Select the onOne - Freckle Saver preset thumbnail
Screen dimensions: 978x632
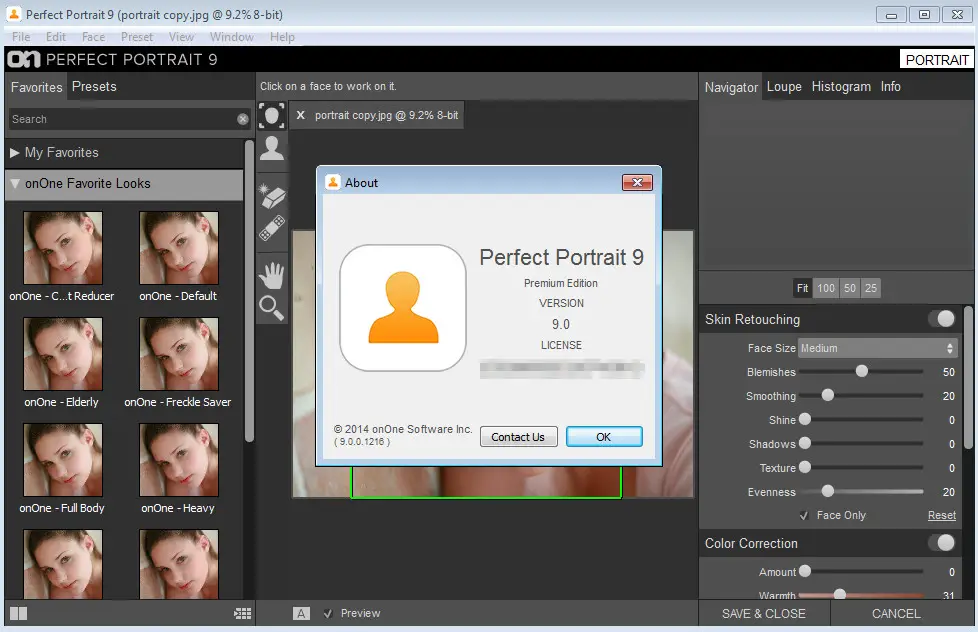(x=179, y=354)
